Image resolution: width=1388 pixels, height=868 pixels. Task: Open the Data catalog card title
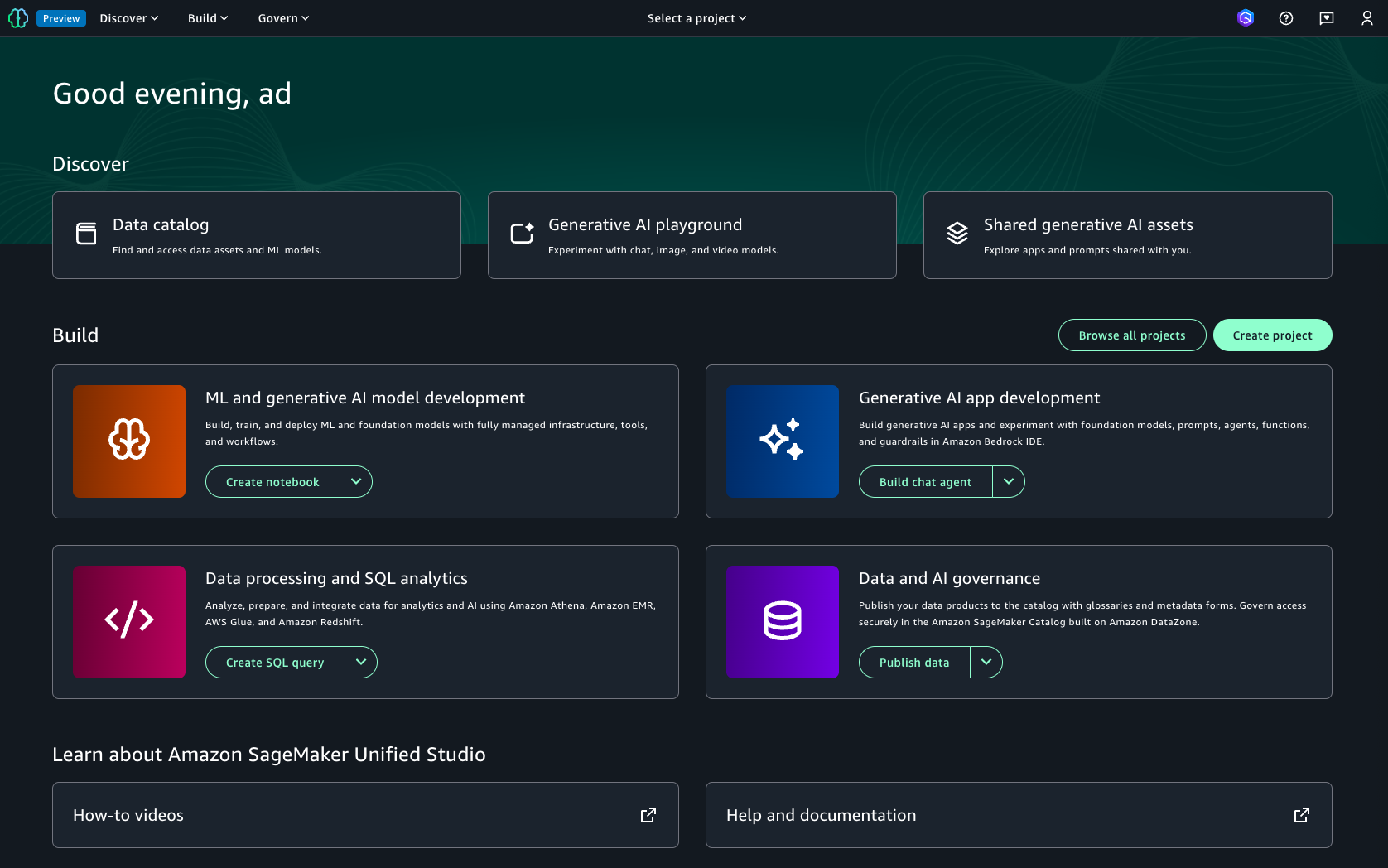[x=161, y=224]
